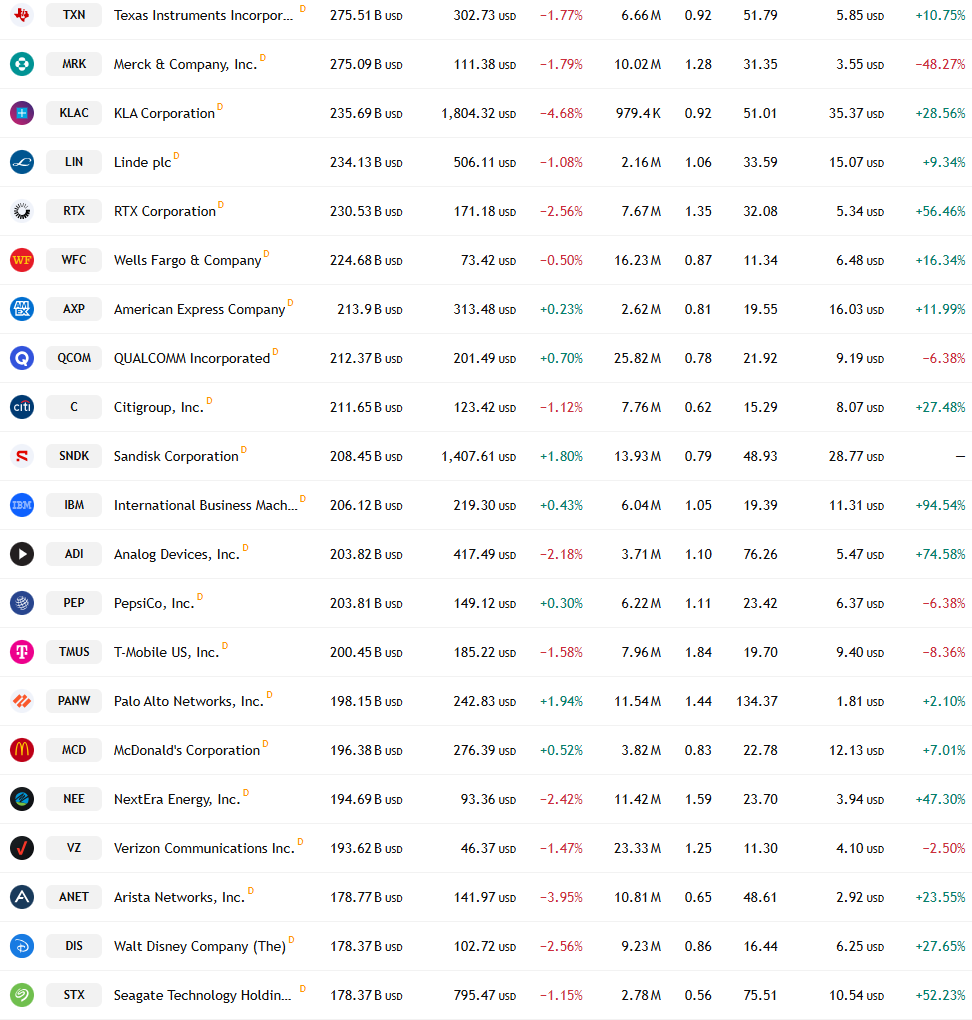Image resolution: width=972 pixels, height=1020 pixels.
Task: Click the American Express logo icon
Action: 21,308
